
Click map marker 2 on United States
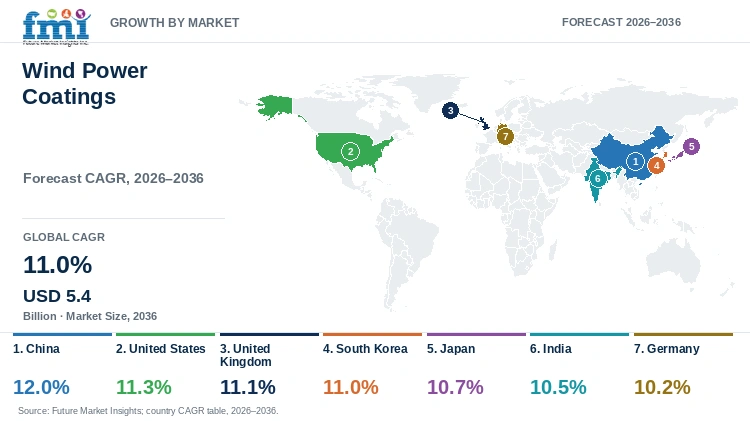[350, 152]
